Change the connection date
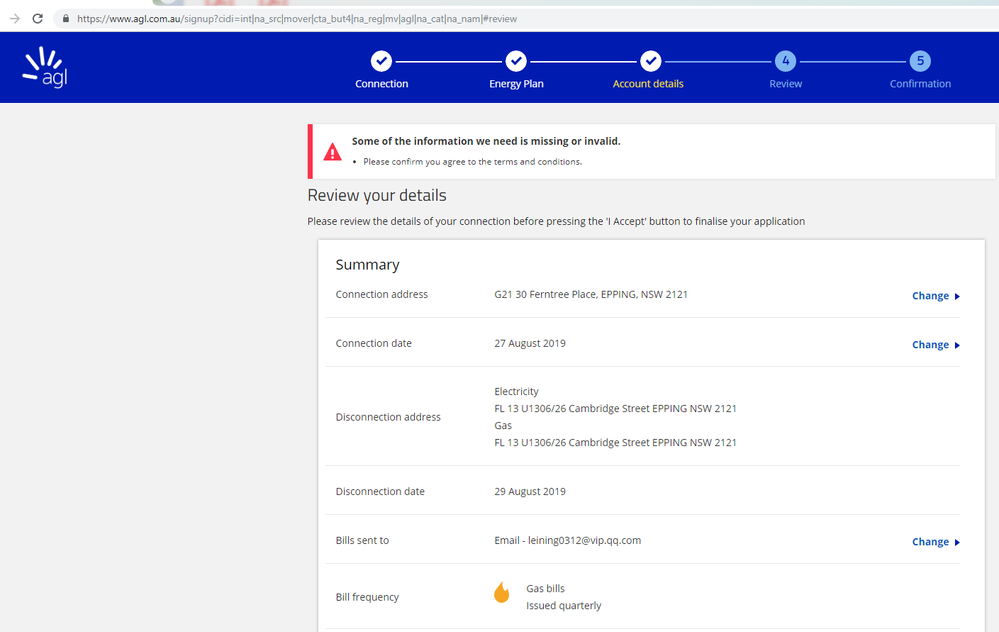 pos(930,345)
